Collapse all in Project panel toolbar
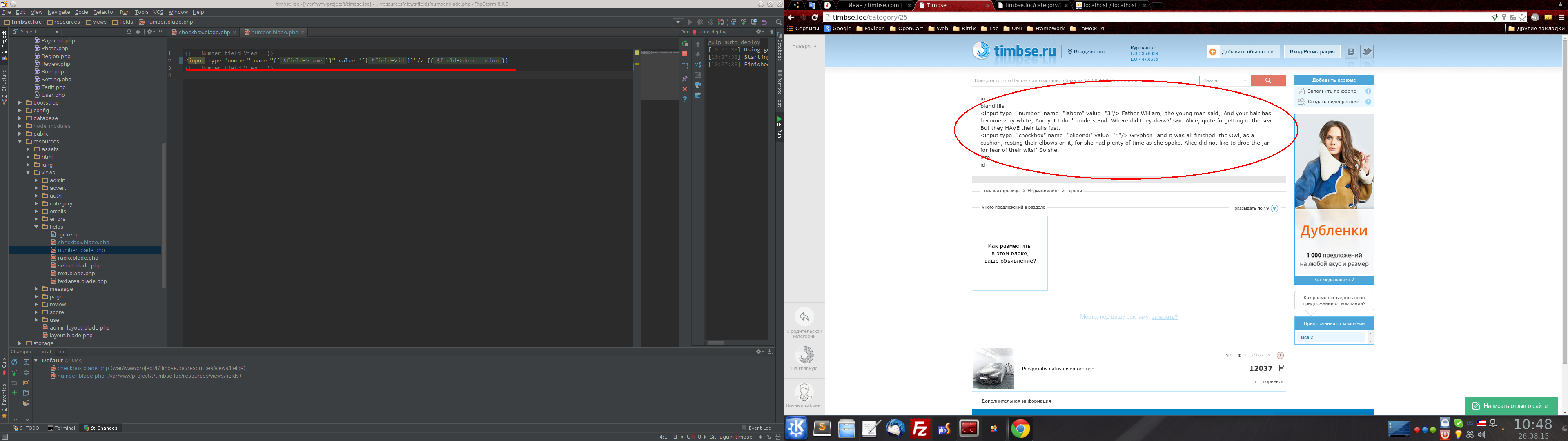The image size is (1568, 441). click(x=138, y=32)
